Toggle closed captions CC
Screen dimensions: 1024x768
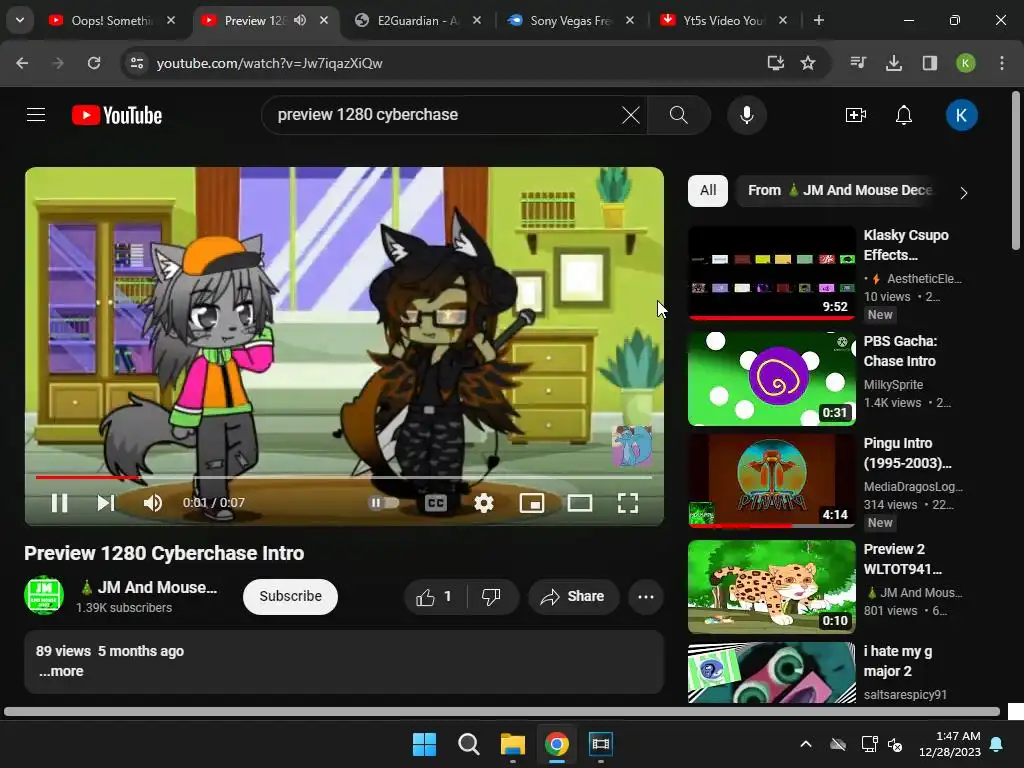tap(436, 503)
